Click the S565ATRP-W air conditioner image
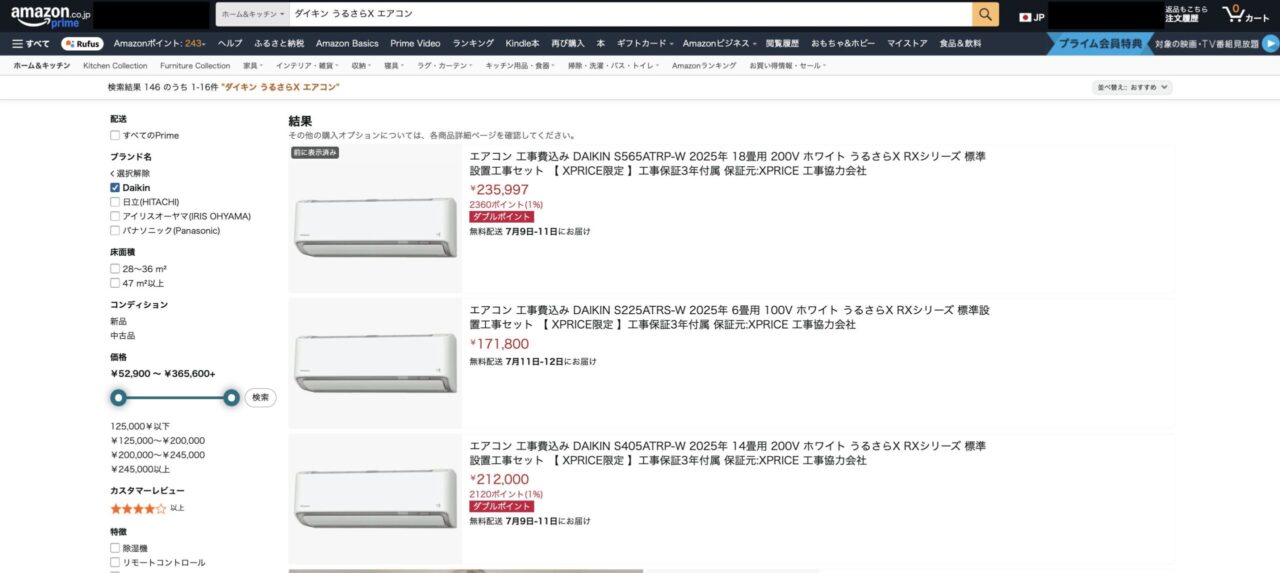Screen dimensions: 1280x573 coord(375,226)
